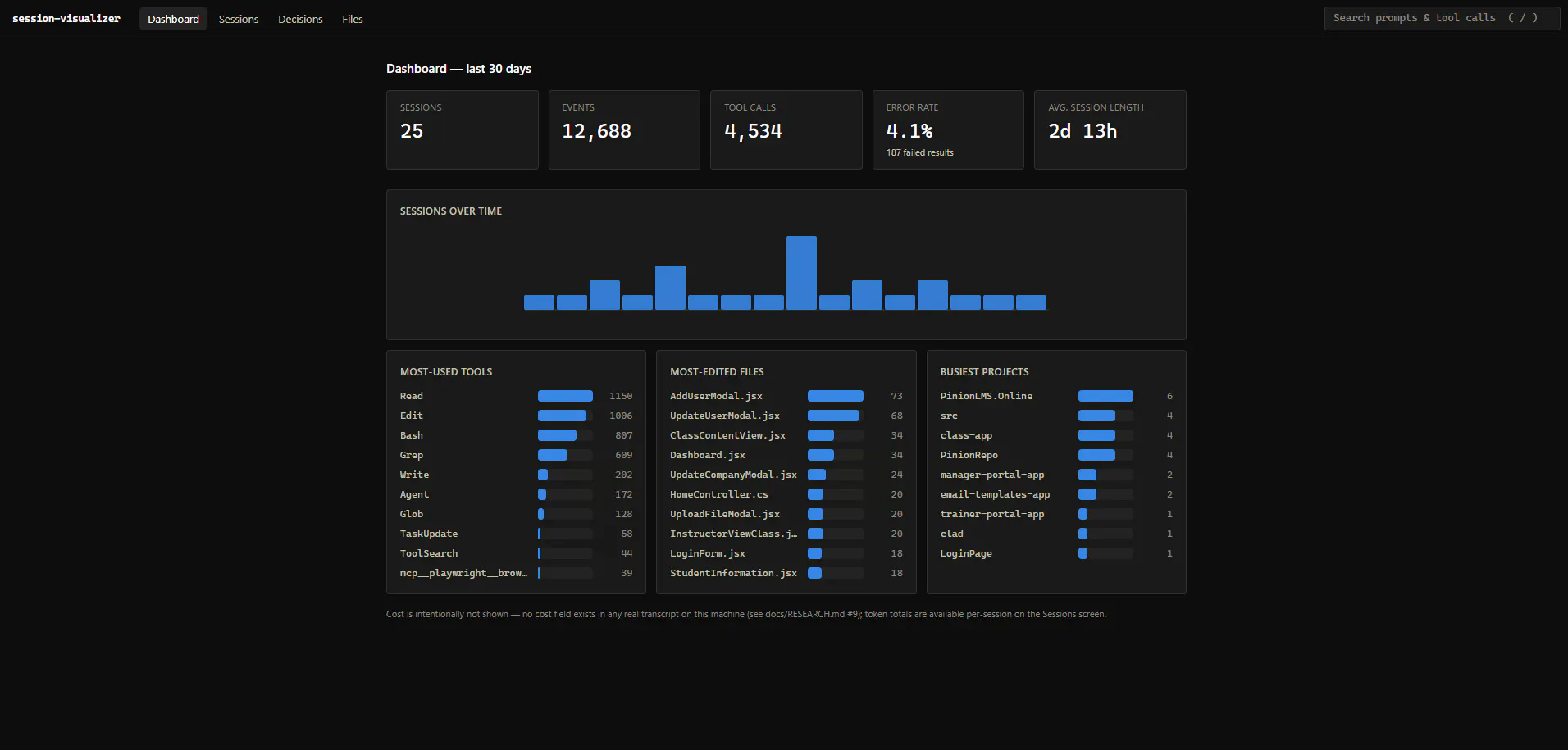
Task: Open UploadFileModal.jsx file row
Action: pos(786,514)
